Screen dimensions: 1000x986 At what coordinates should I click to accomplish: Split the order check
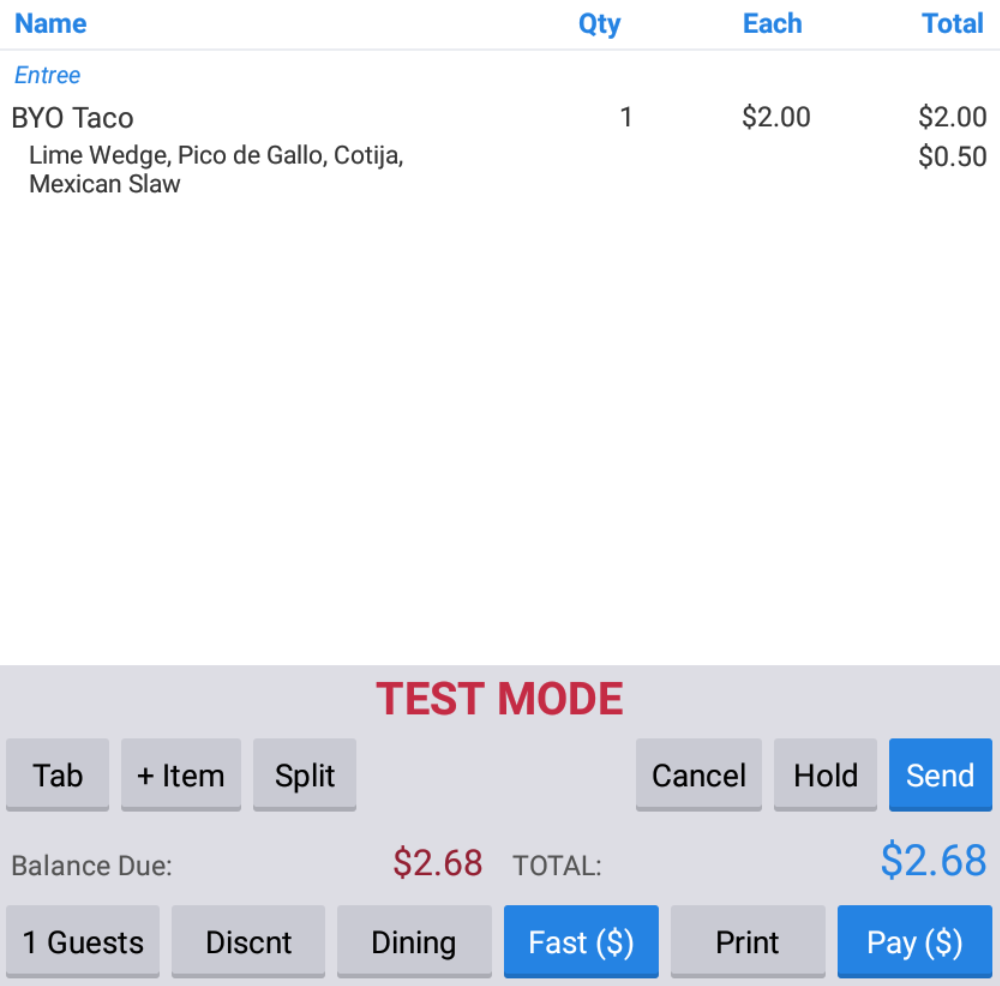[x=305, y=775]
